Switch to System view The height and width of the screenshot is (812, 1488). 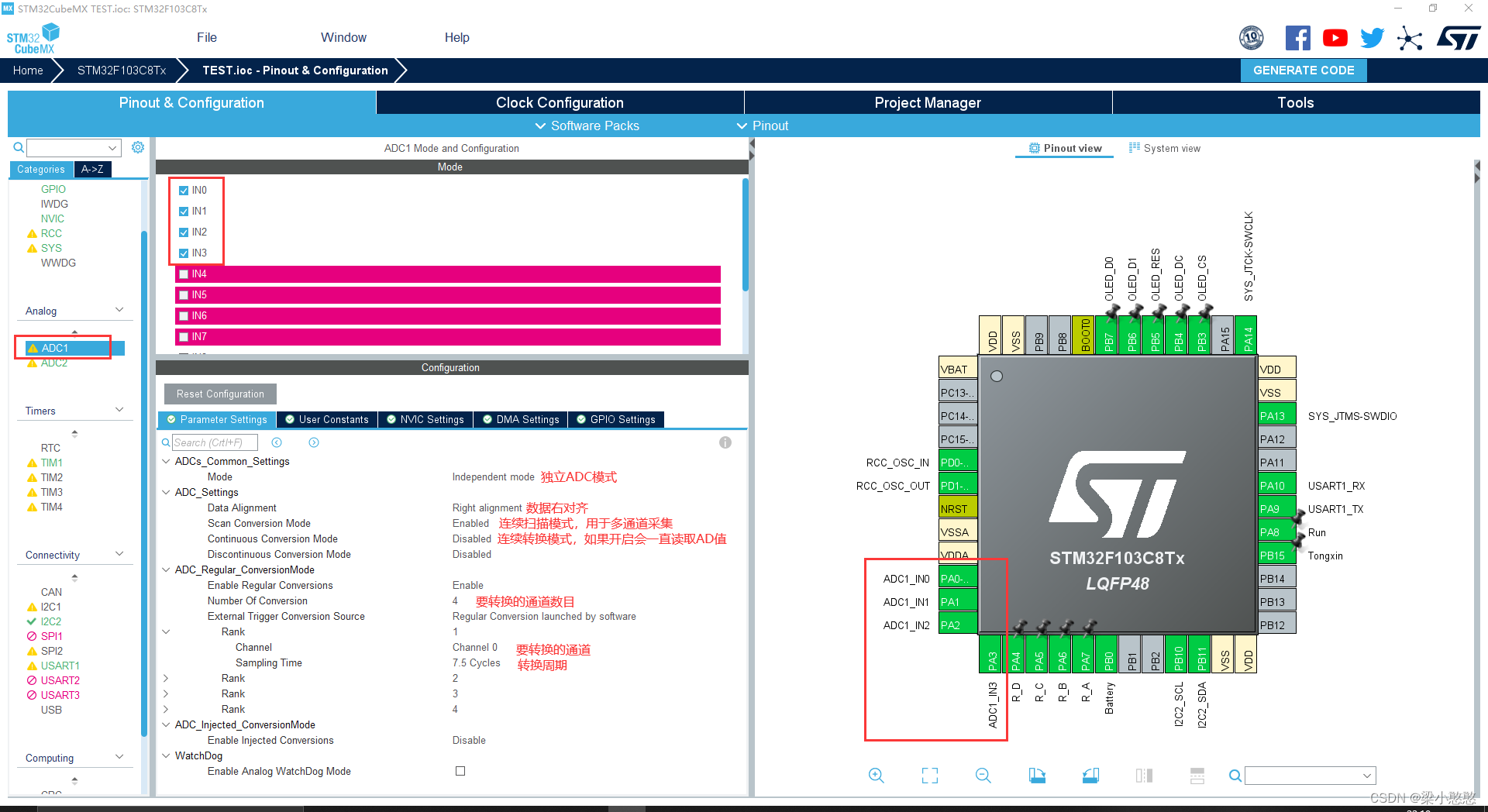[1165, 148]
